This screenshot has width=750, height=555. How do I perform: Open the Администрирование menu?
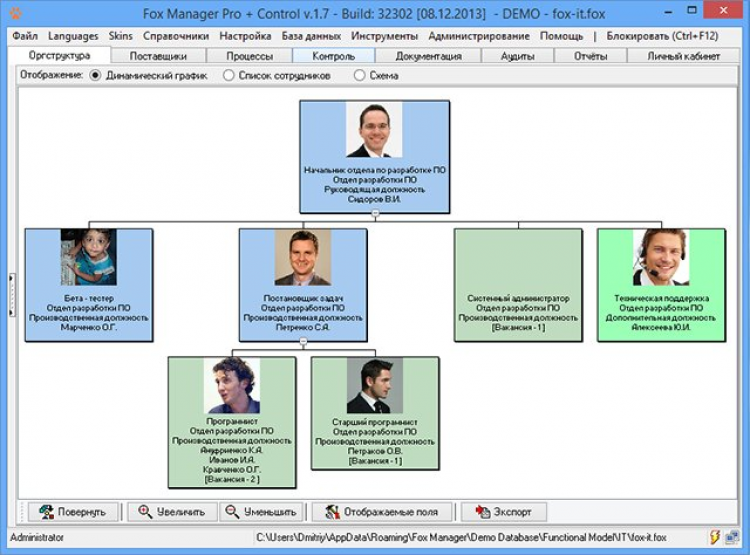(x=479, y=36)
